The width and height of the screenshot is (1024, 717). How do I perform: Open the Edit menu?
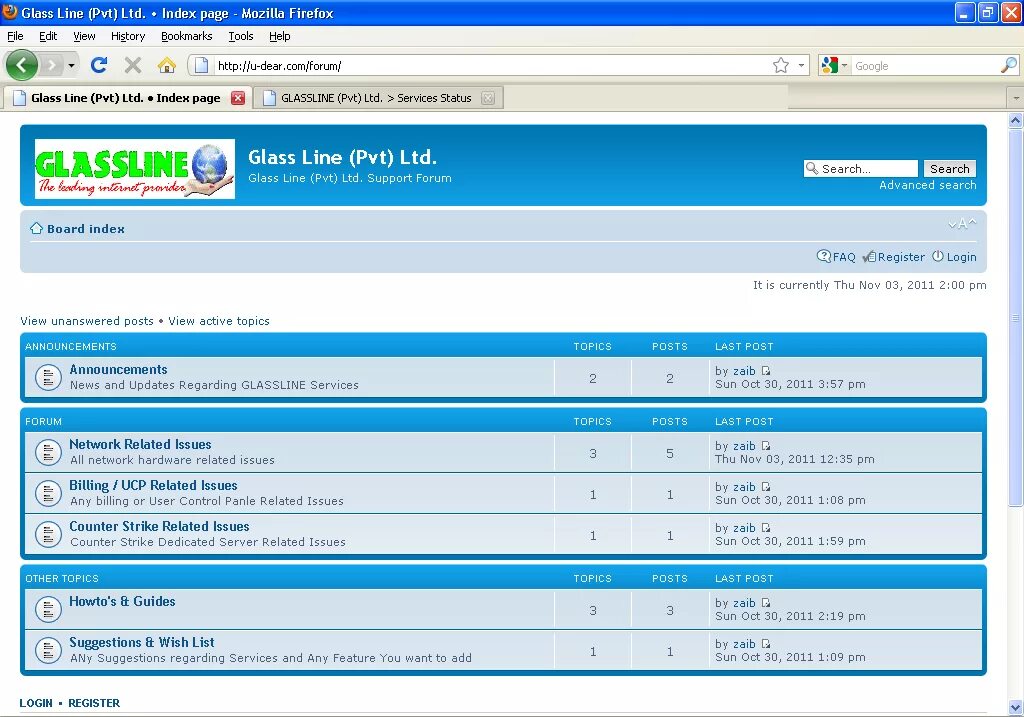(48, 36)
